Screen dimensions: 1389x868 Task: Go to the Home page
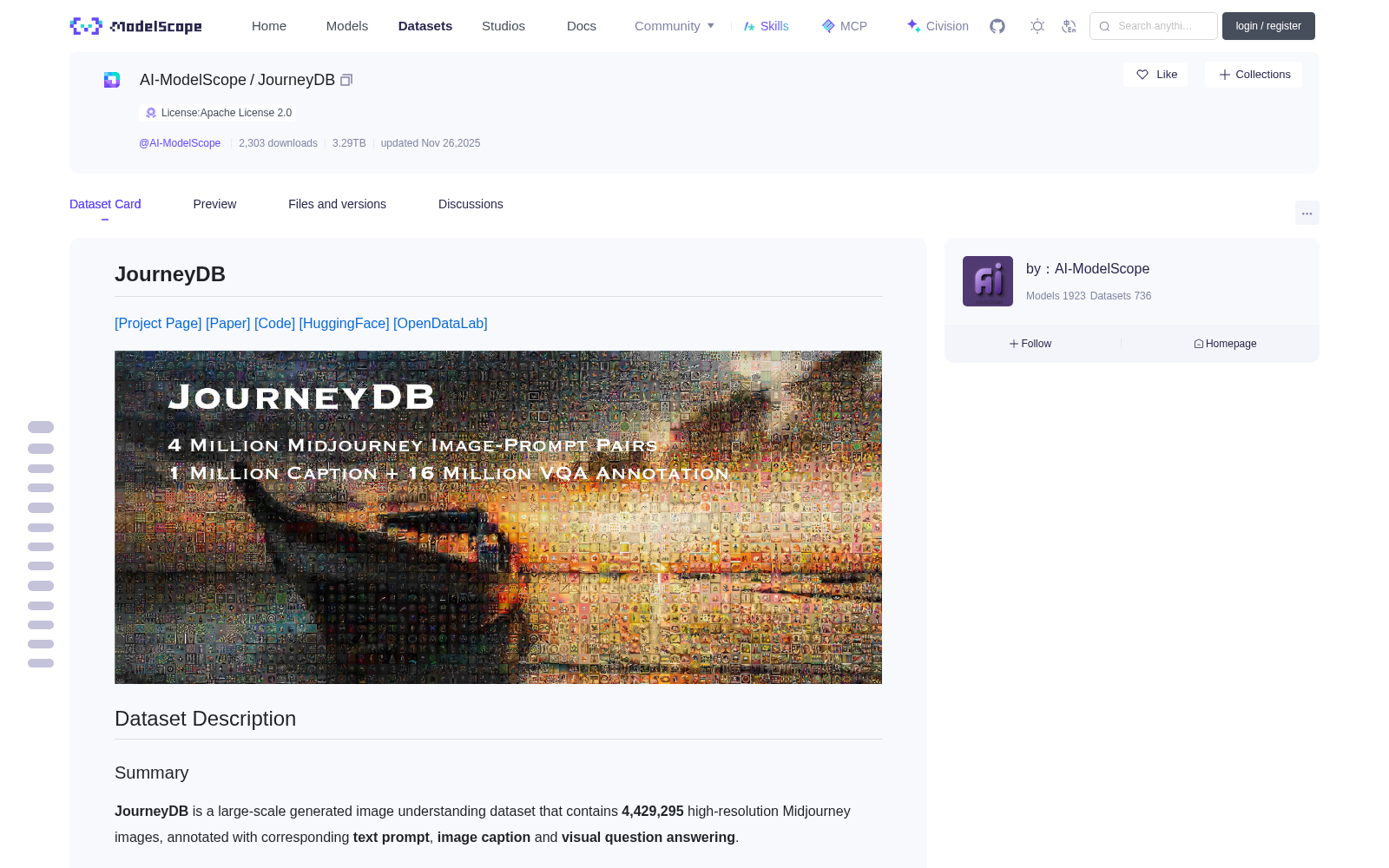[x=269, y=26]
